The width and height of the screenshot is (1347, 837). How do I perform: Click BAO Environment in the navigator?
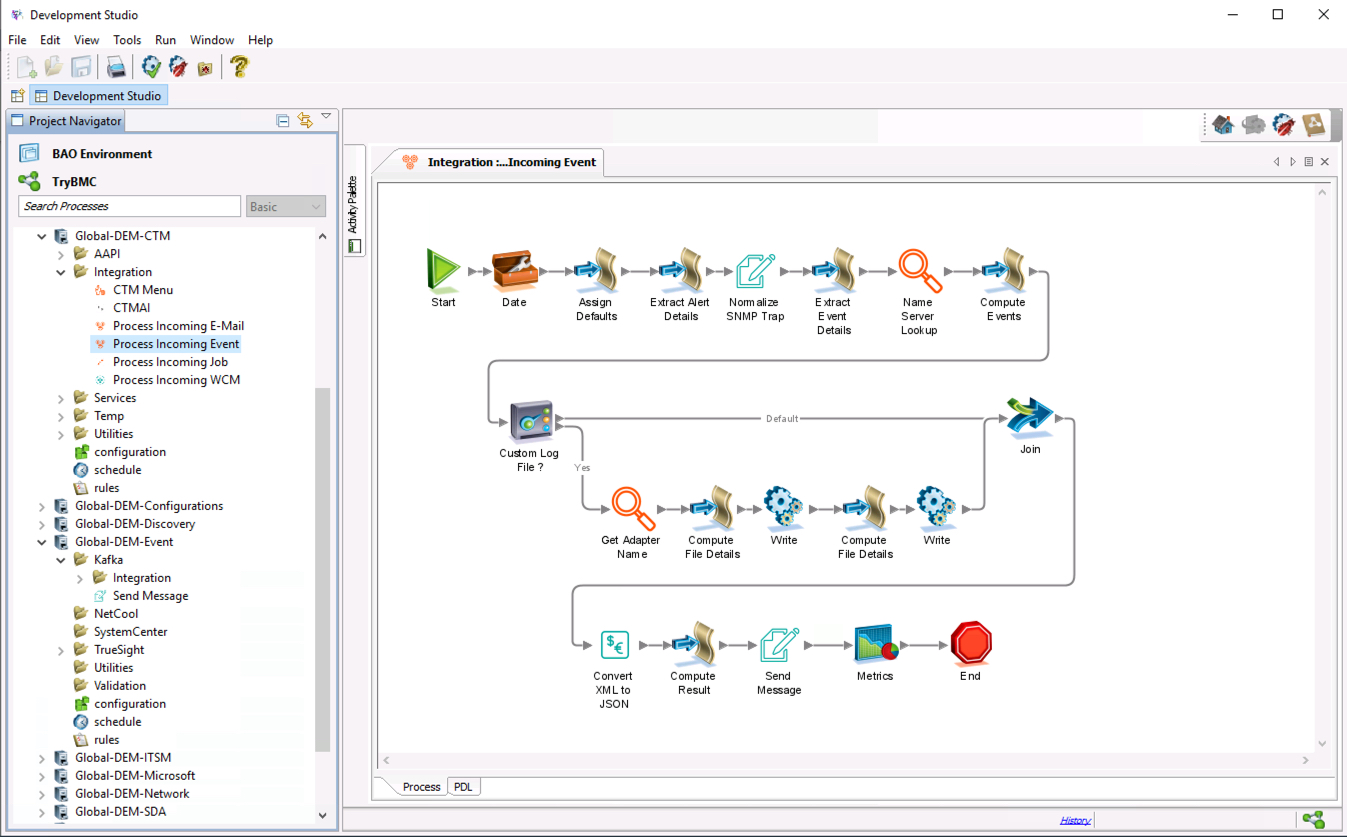click(x=102, y=154)
